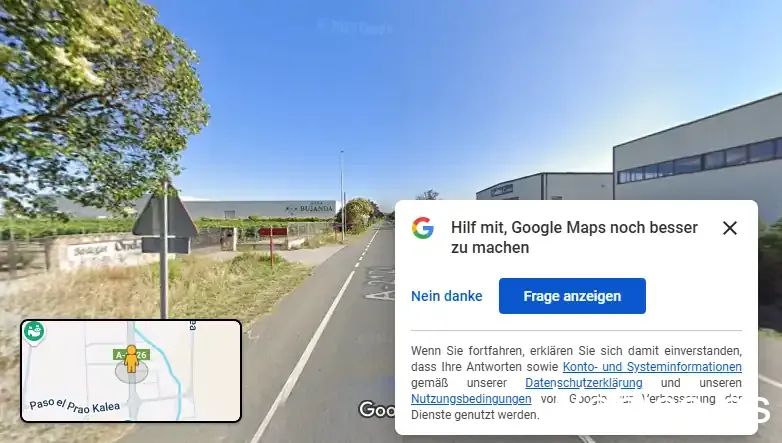This screenshot has width=782, height=443.
Task: Decline with 'Nein danke'
Action: click(x=446, y=296)
